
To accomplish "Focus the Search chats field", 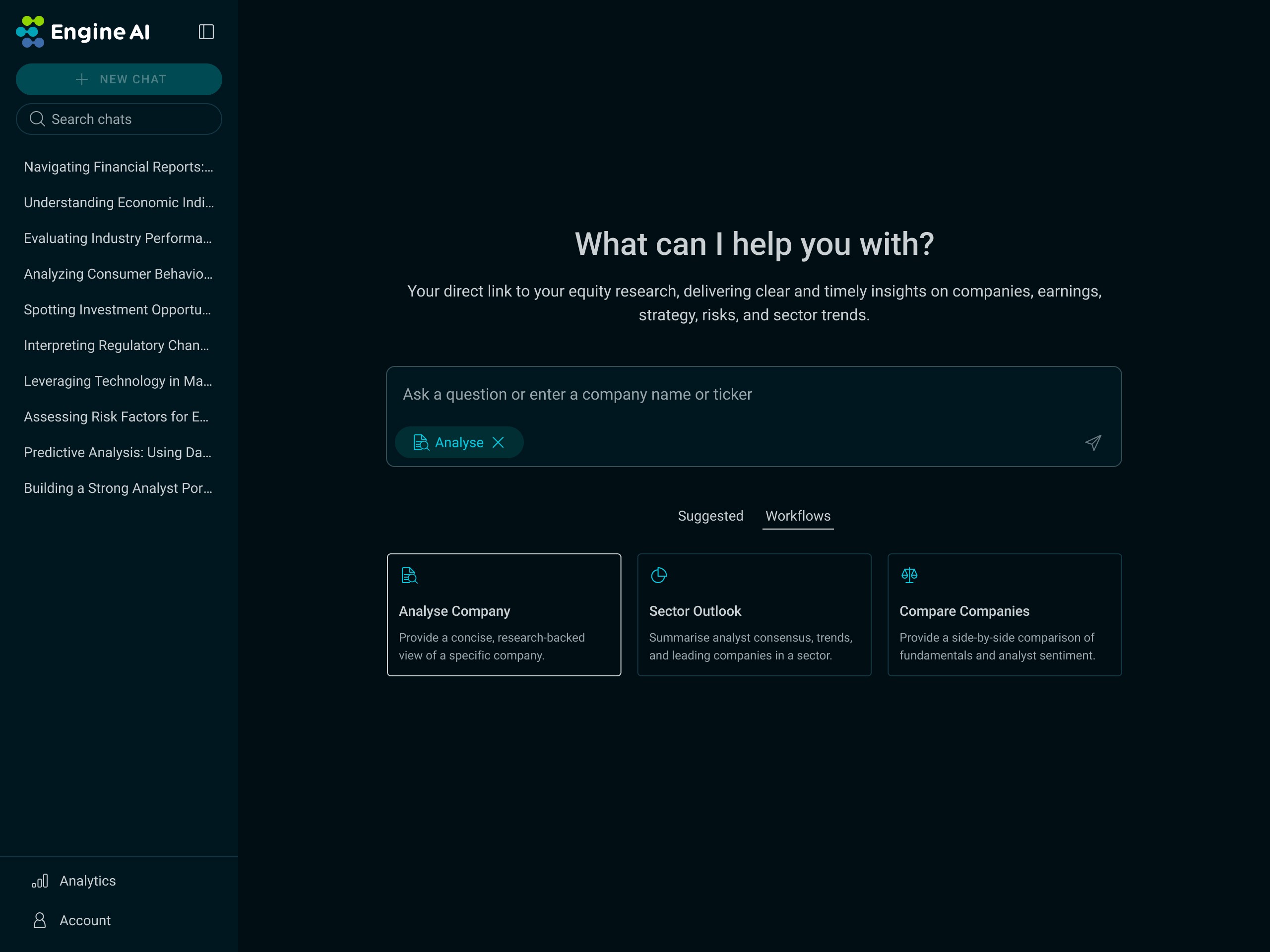I will coord(119,119).
